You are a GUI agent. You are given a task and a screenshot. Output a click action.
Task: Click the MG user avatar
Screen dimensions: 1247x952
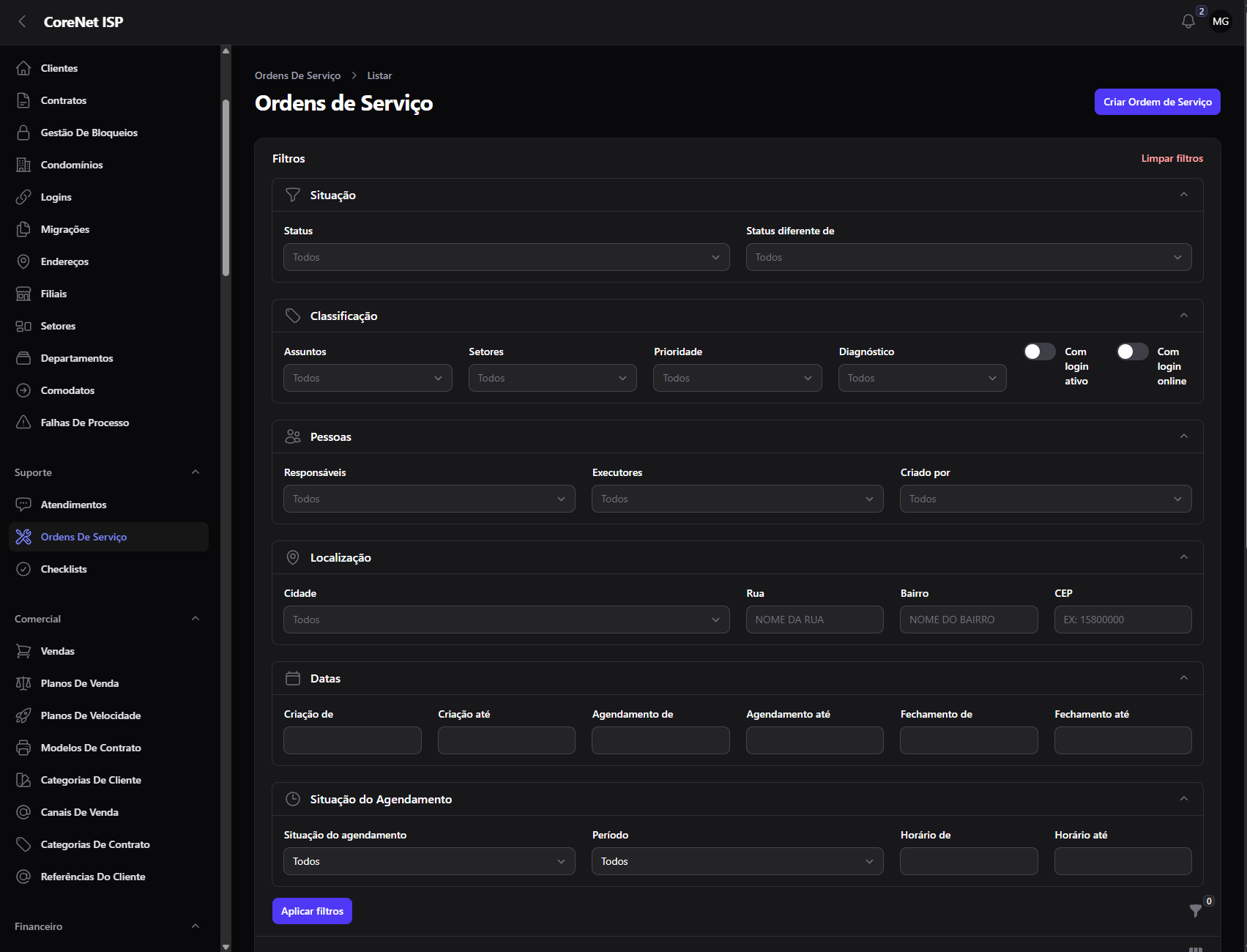click(x=1220, y=21)
